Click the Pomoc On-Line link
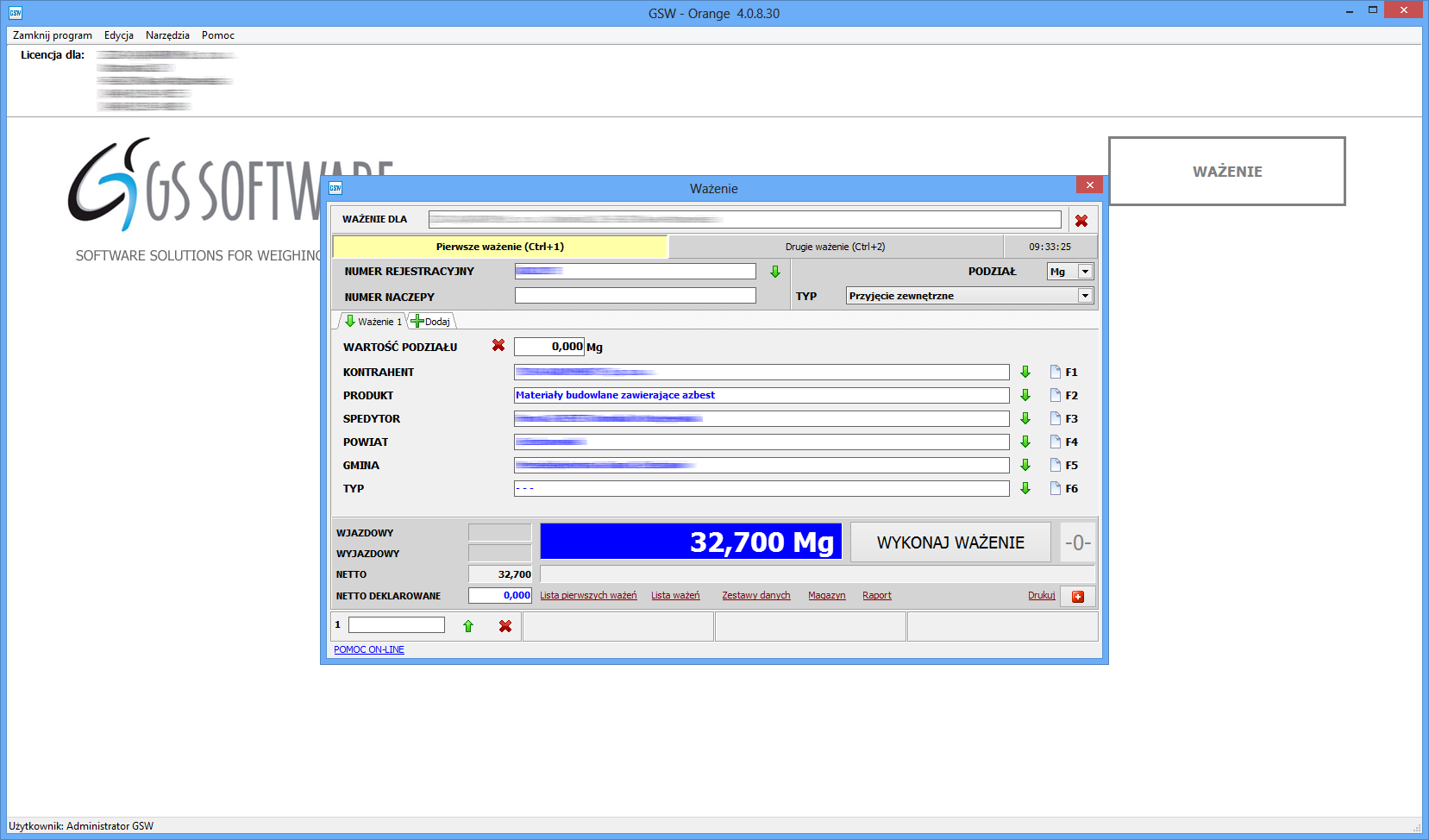1429x840 pixels. (x=369, y=650)
